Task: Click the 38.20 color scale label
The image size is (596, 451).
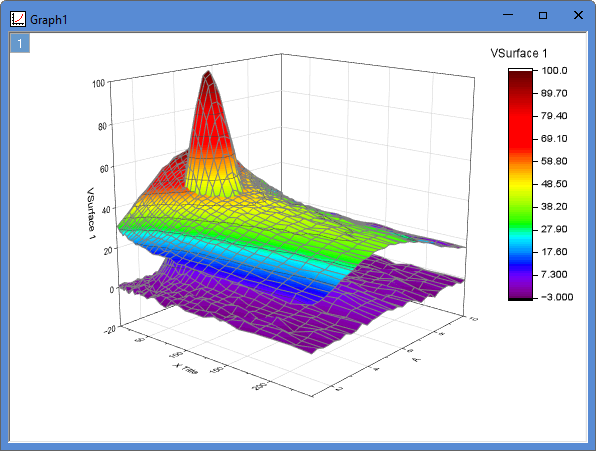Action: click(x=554, y=207)
